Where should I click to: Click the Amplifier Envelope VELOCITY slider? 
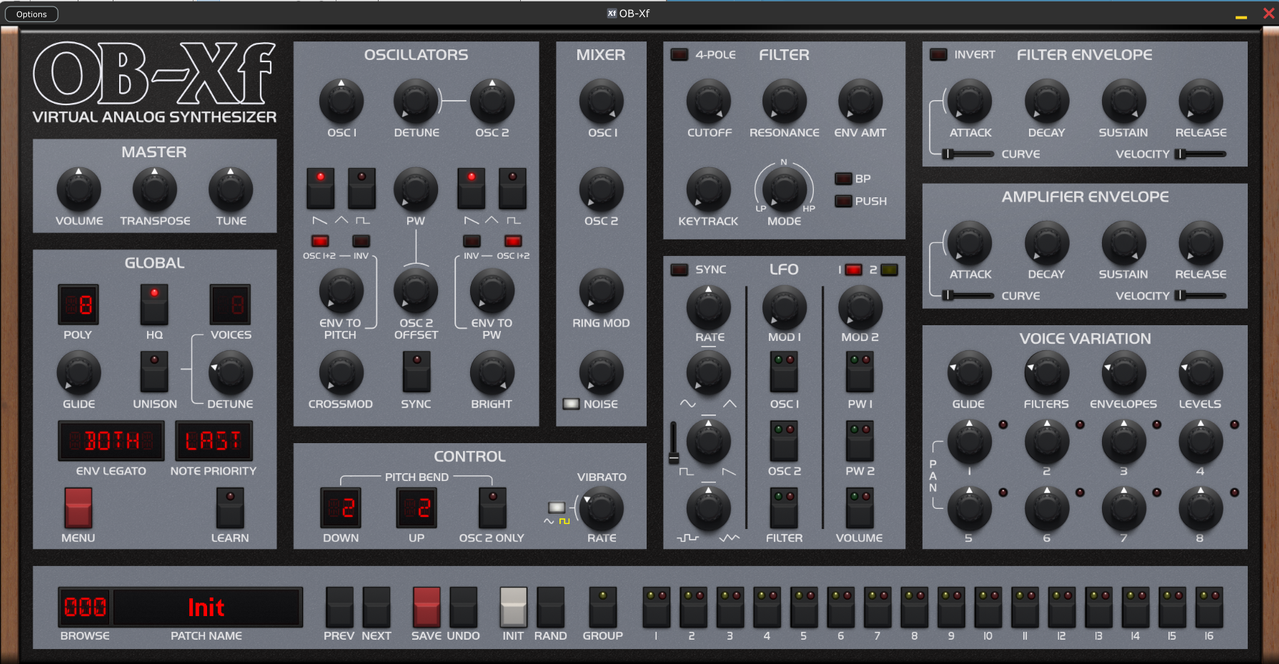pyautogui.click(x=1200, y=296)
